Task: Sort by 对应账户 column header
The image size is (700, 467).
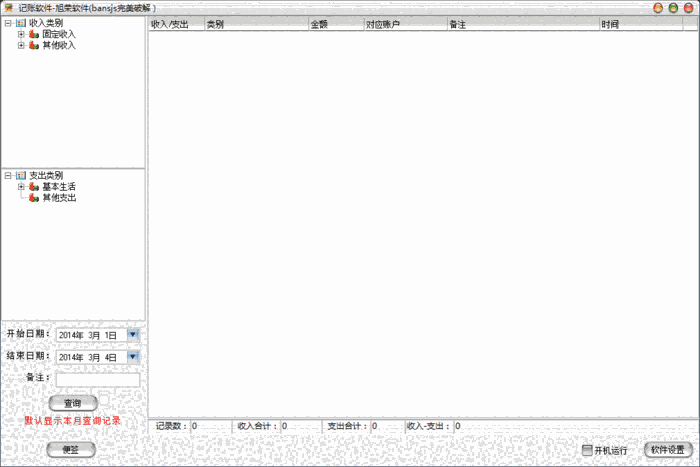Action: point(406,24)
